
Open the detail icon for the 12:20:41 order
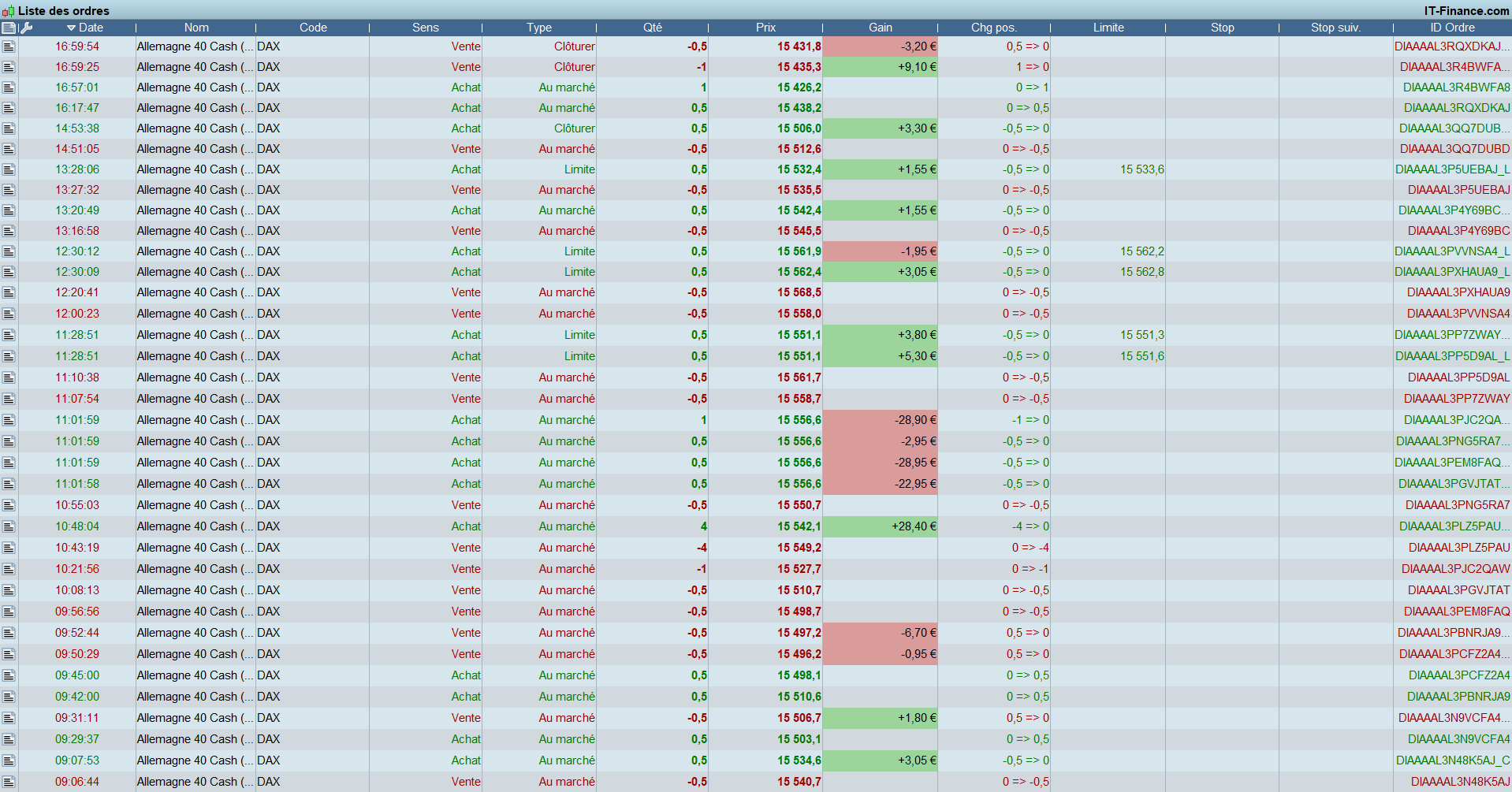[9, 292]
